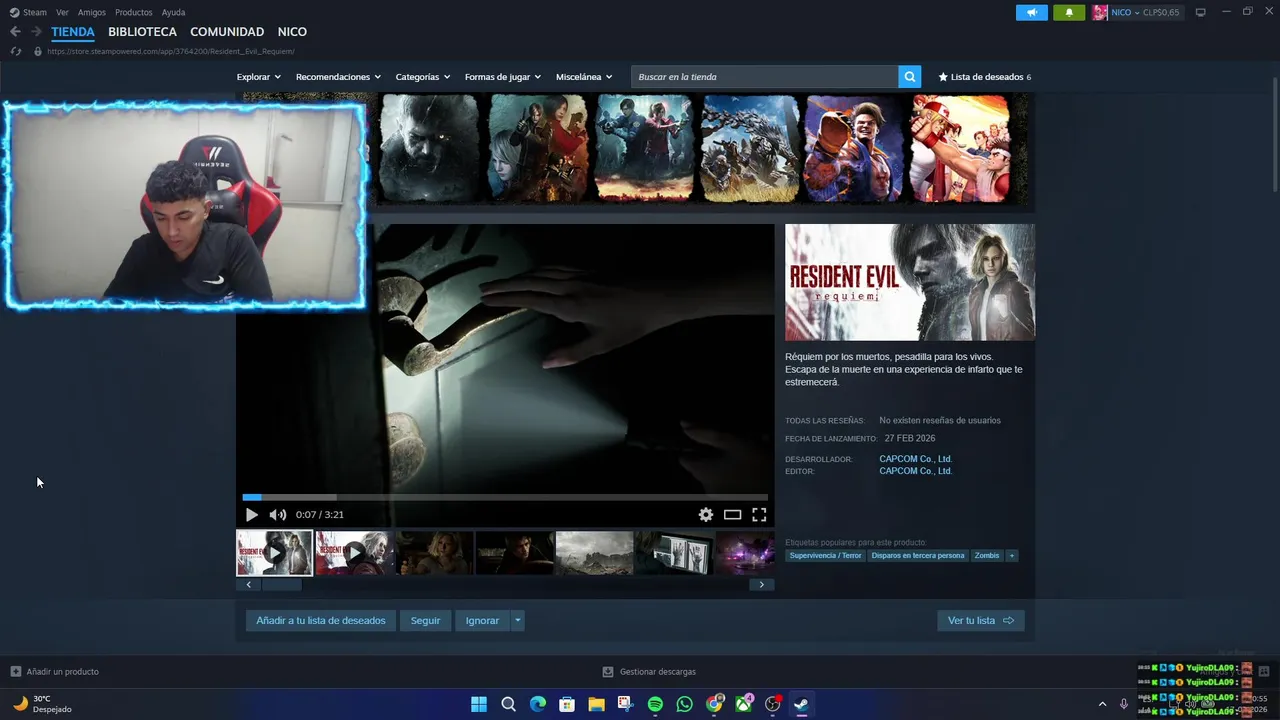The image size is (1280, 720).
Task: Play the Resident Evil Requiem trailer
Action: (251, 515)
